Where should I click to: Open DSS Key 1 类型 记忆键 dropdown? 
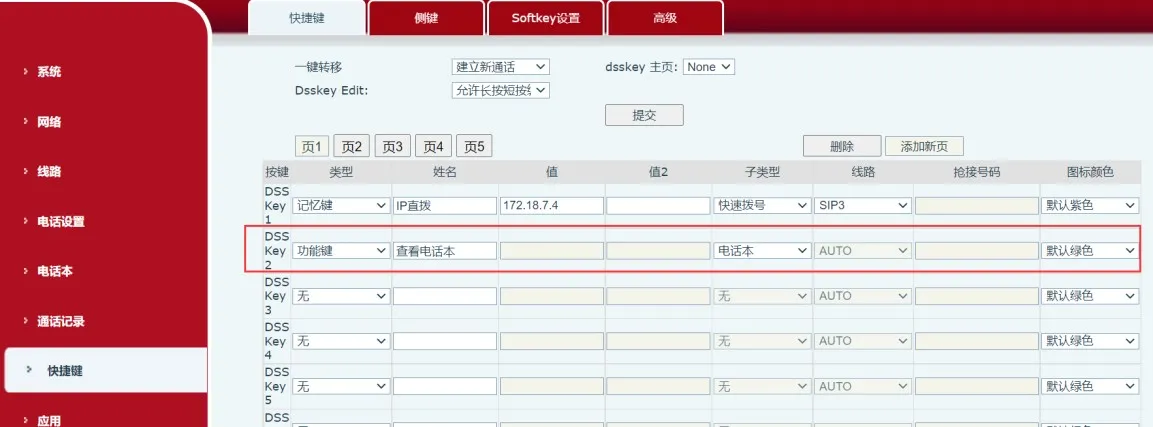(x=341, y=205)
